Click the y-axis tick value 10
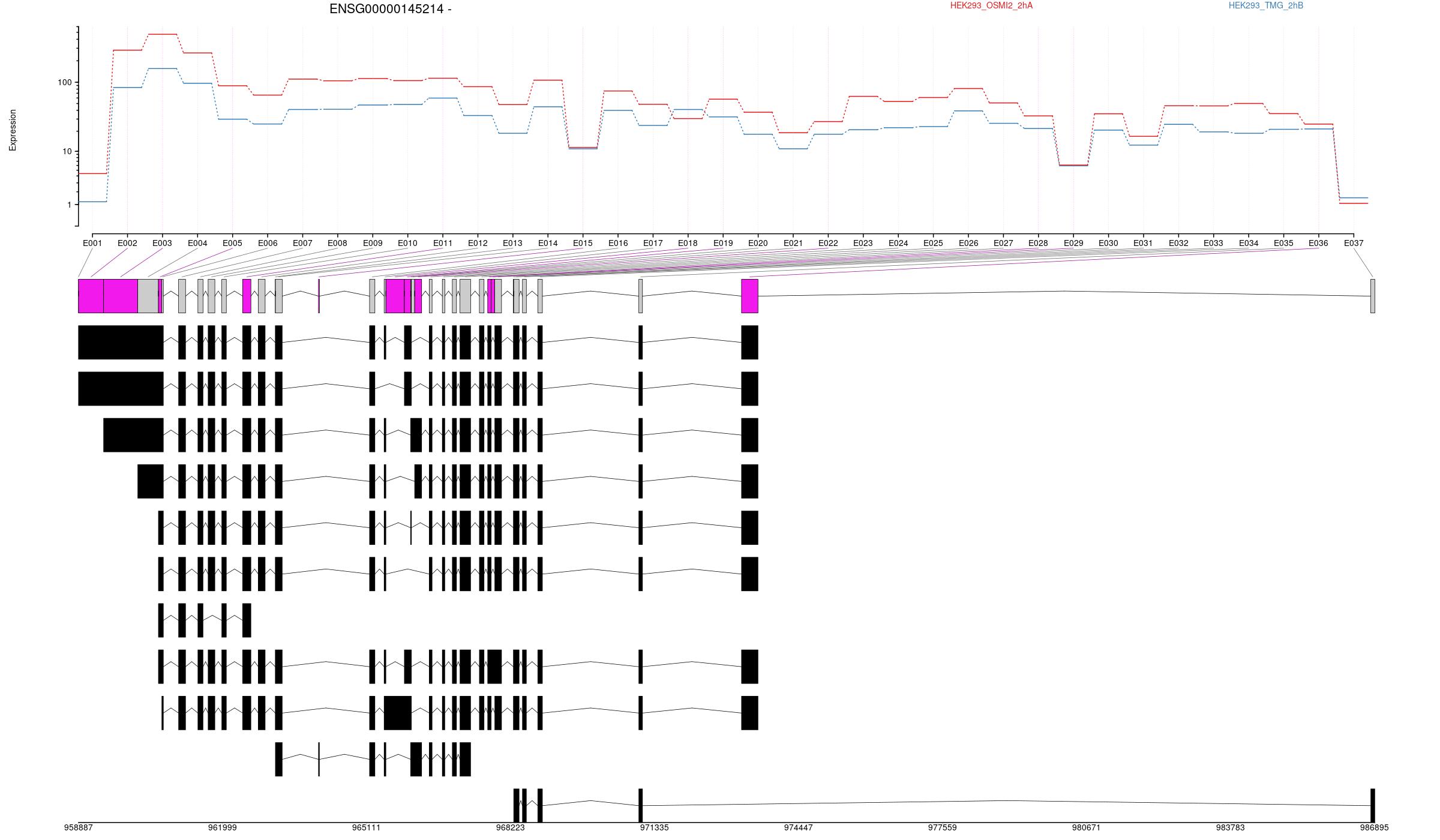This screenshot has width=1440, height=840. (67, 152)
